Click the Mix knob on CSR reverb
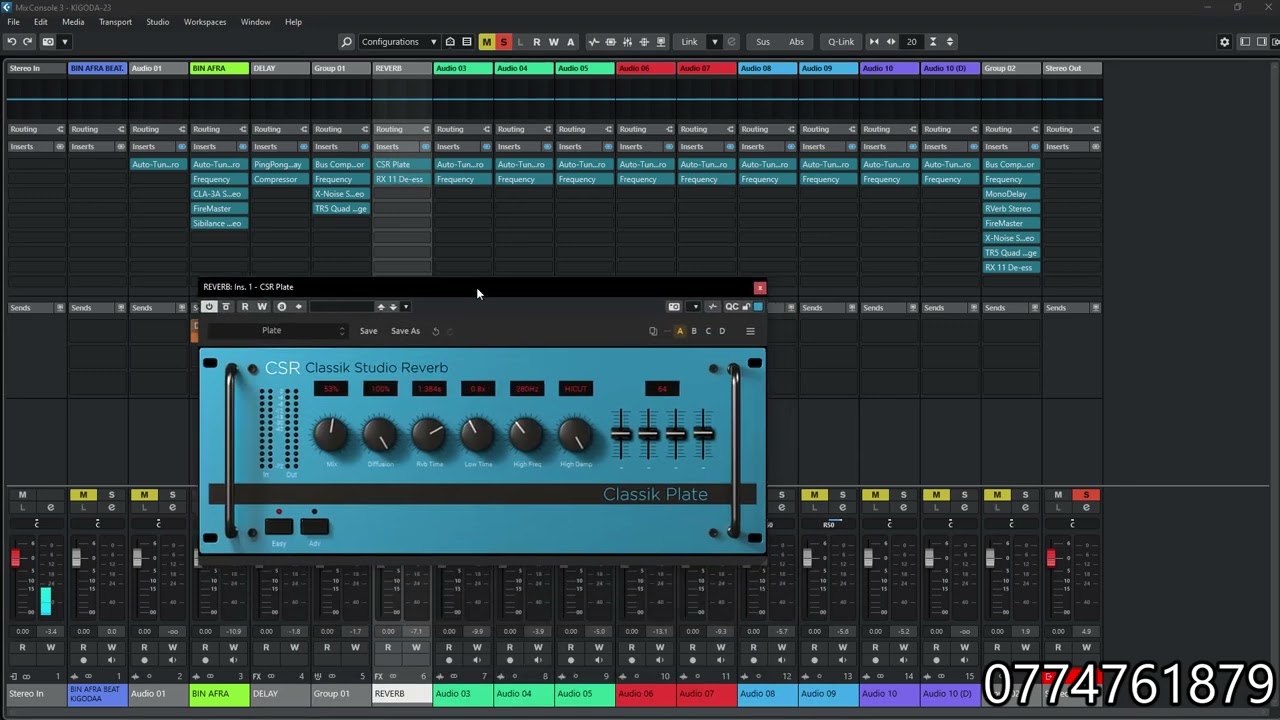This screenshot has height=720, width=1280. click(331, 435)
